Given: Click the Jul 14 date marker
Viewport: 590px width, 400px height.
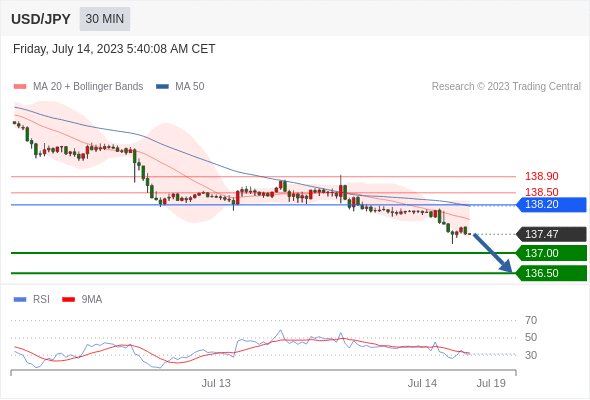Looking at the screenshot, I should coord(422,383).
